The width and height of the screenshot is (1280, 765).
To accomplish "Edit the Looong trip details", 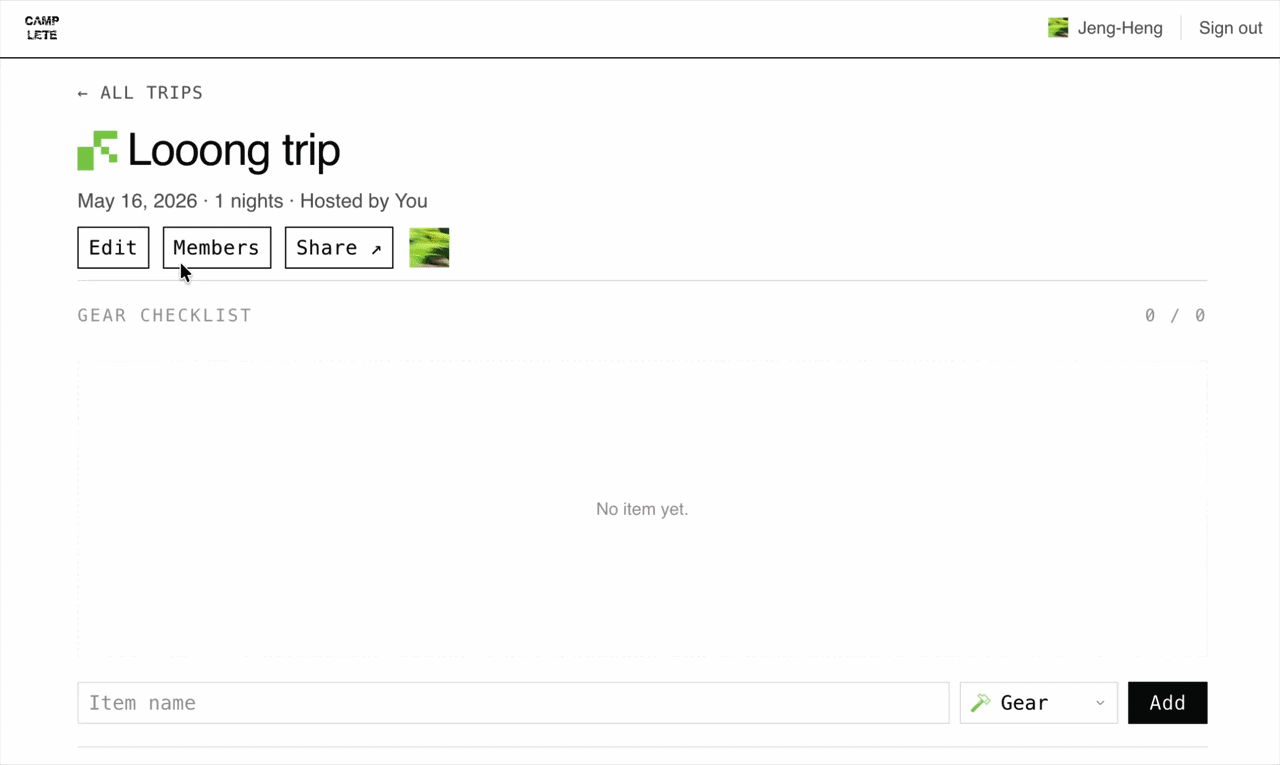I will click(x=113, y=248).
